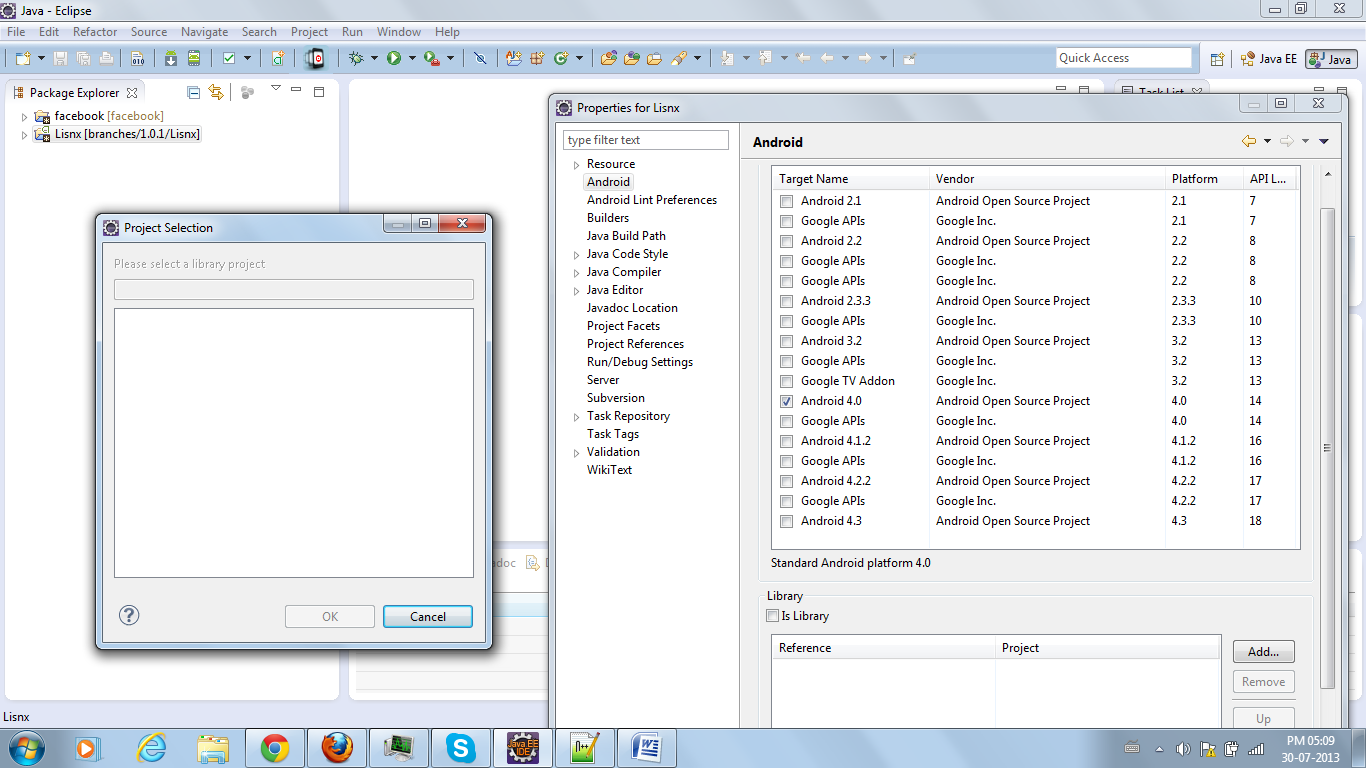Check the Android 2.1 target checkbox

786,201
